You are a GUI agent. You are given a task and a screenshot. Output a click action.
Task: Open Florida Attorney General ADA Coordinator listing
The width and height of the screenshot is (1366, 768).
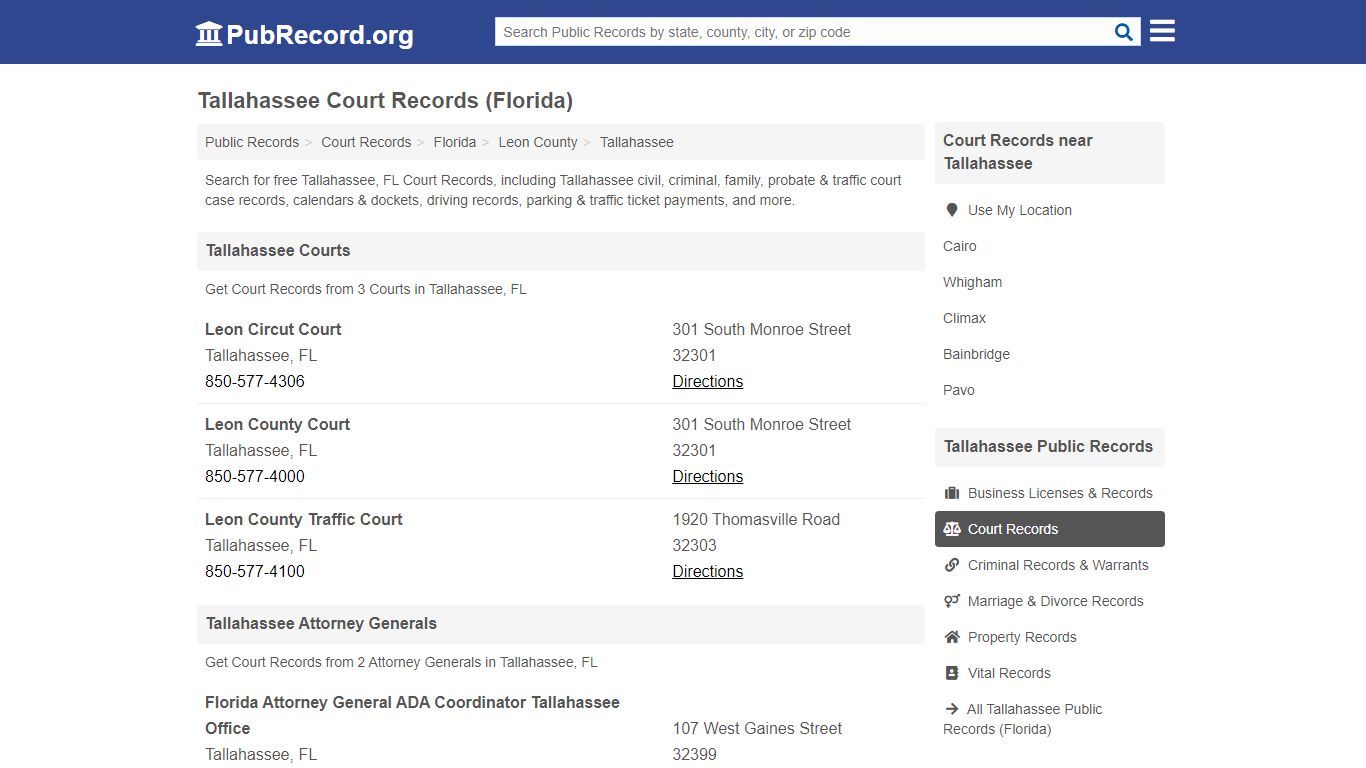pos(412,715)
